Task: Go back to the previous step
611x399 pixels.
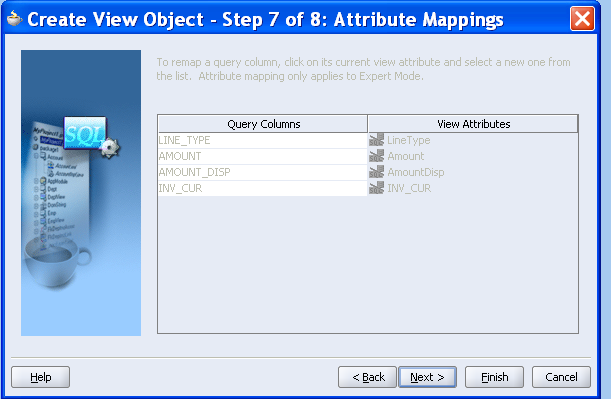Action: tap(367, 377)
